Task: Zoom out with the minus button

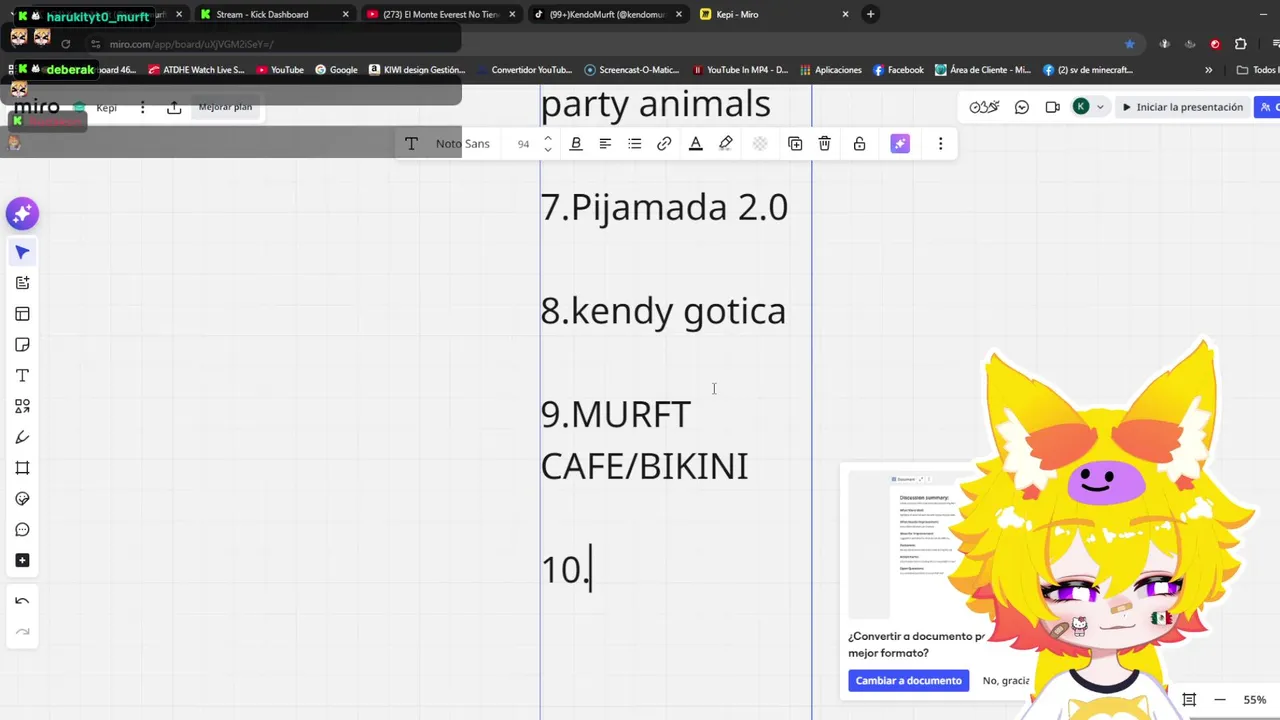Action: 1219,700
